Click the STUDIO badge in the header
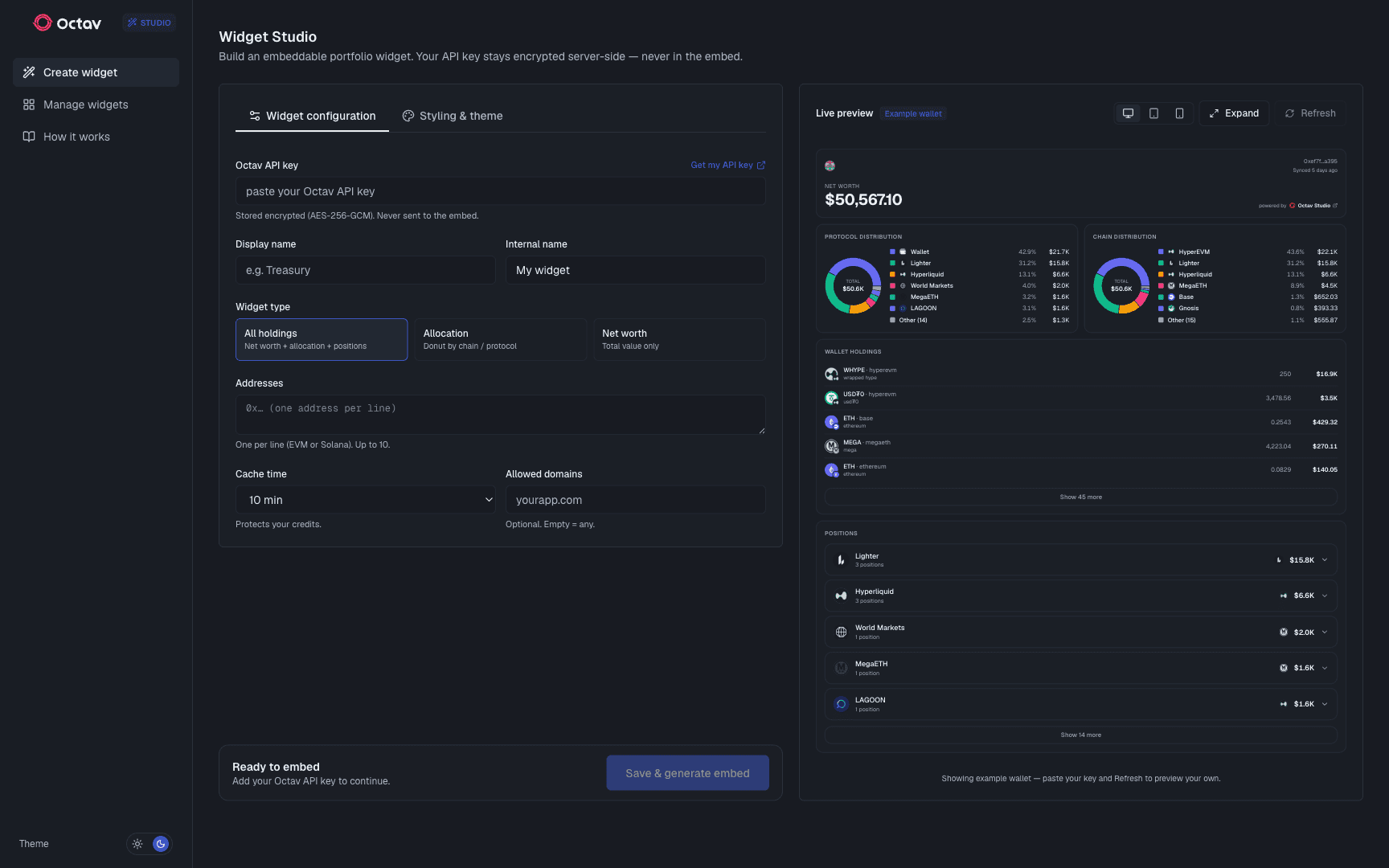The width and height of the screenshot is (1389, 868). (150, 23)
